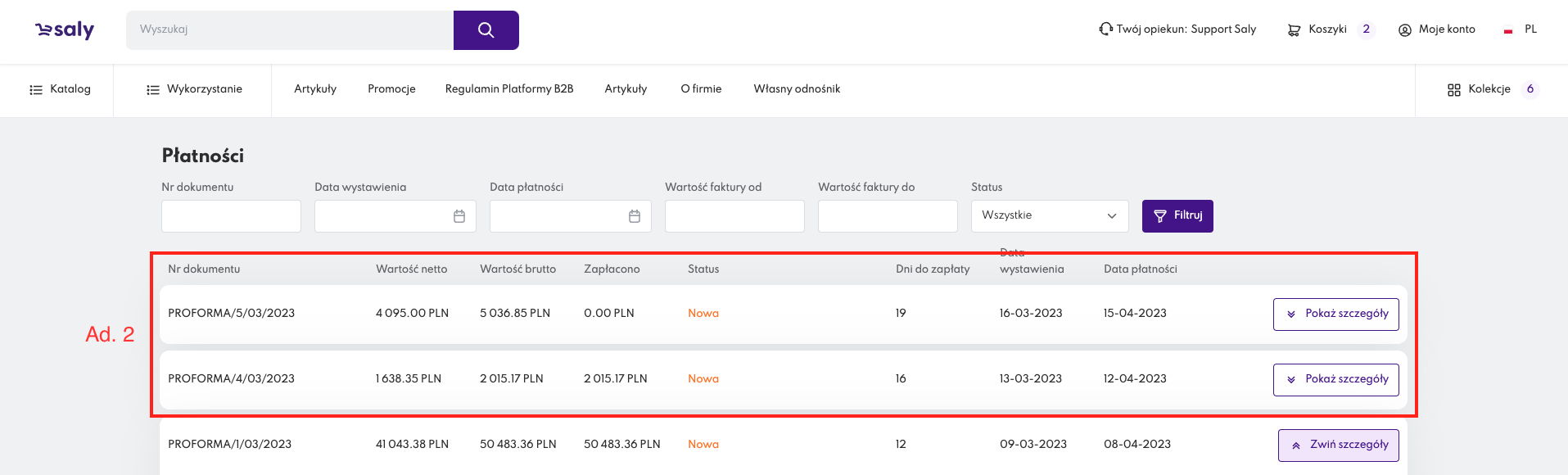
Task: Click the Kolekcje grid icon
Action: point(1453,90)
